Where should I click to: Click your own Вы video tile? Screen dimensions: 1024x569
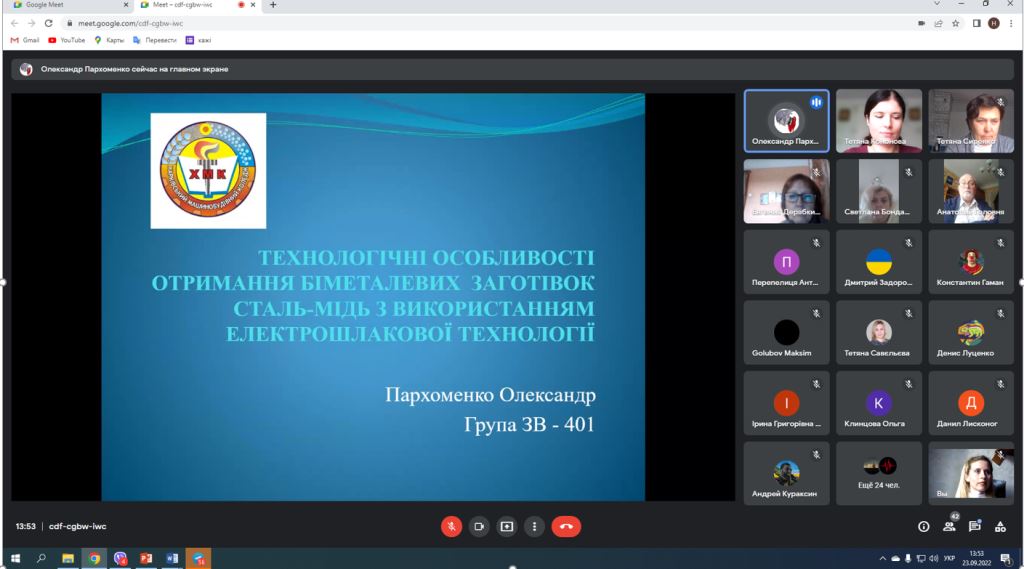[x=971, y=474]
